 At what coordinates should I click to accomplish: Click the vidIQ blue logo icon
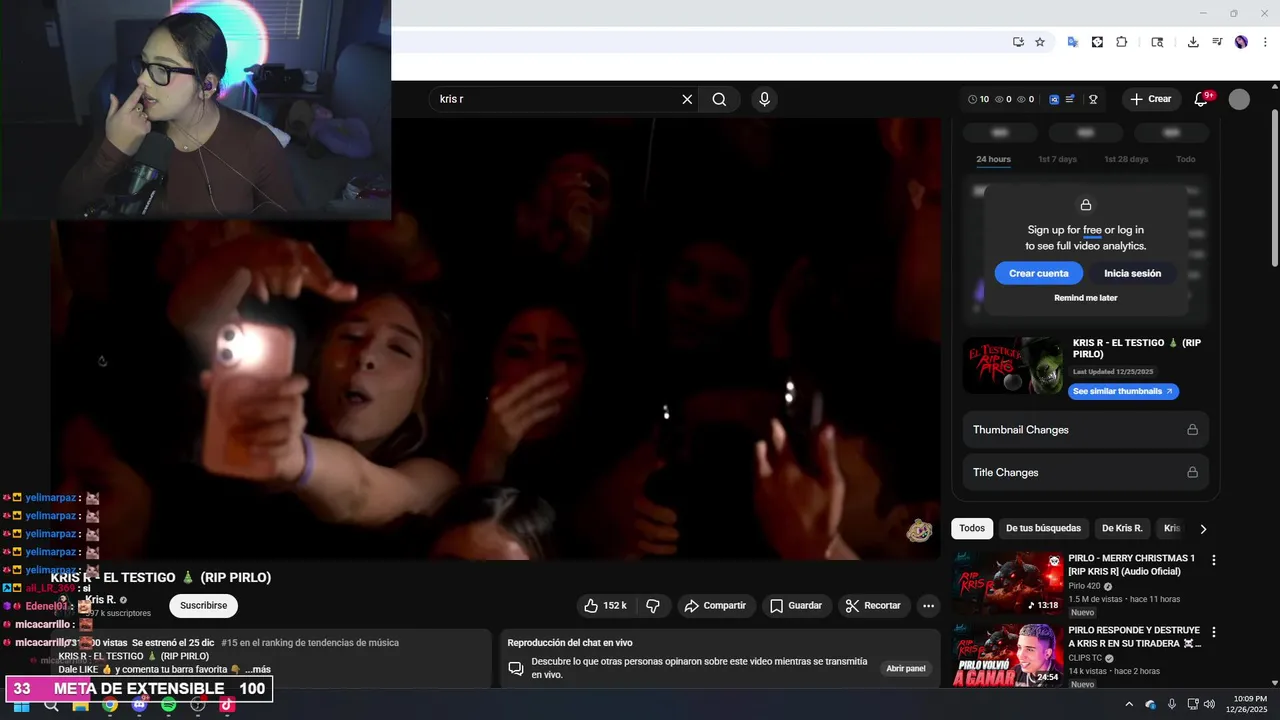pos(1054,99)
